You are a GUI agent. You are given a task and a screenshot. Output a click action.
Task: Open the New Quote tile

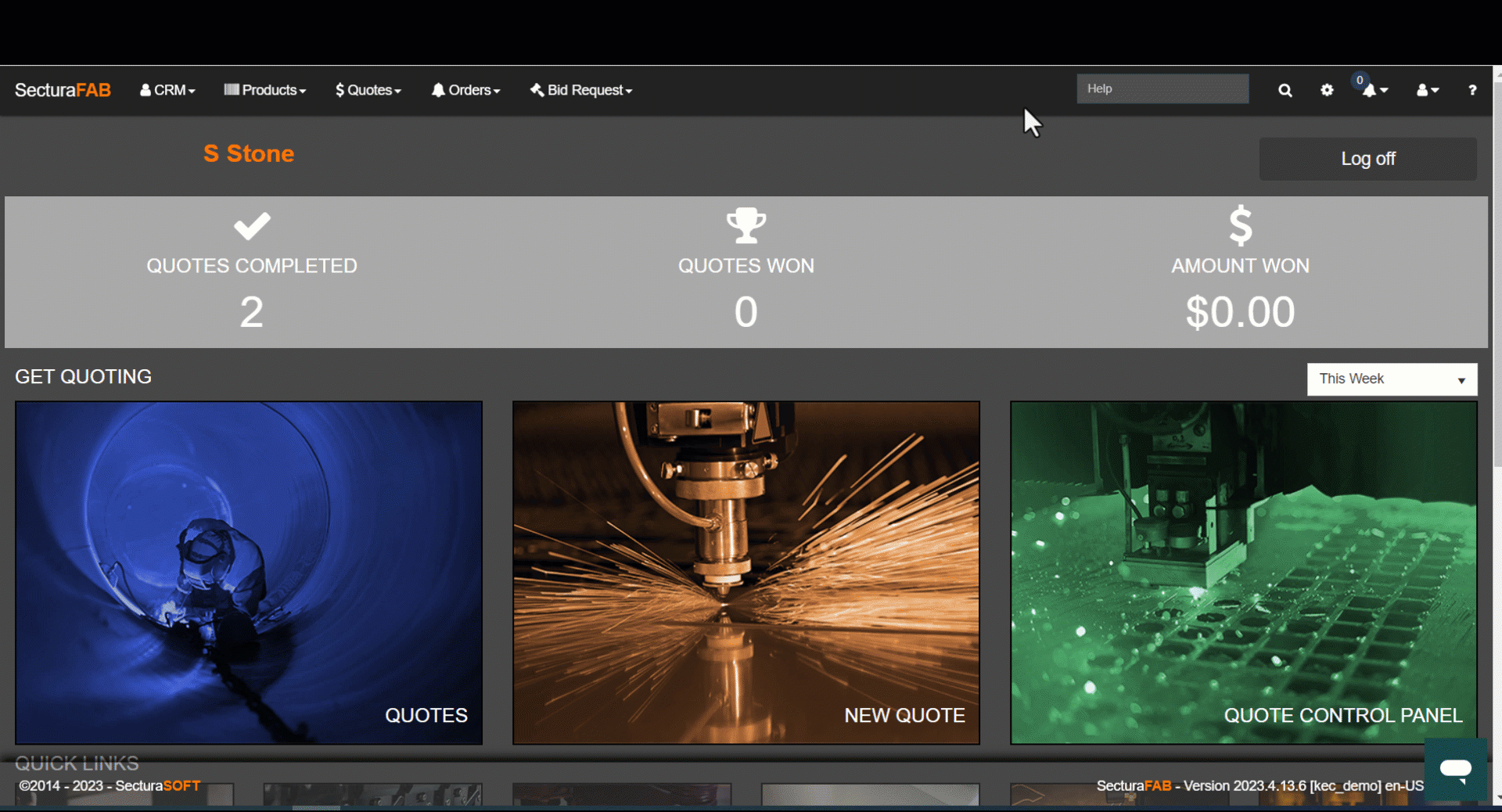click(746, 573)
